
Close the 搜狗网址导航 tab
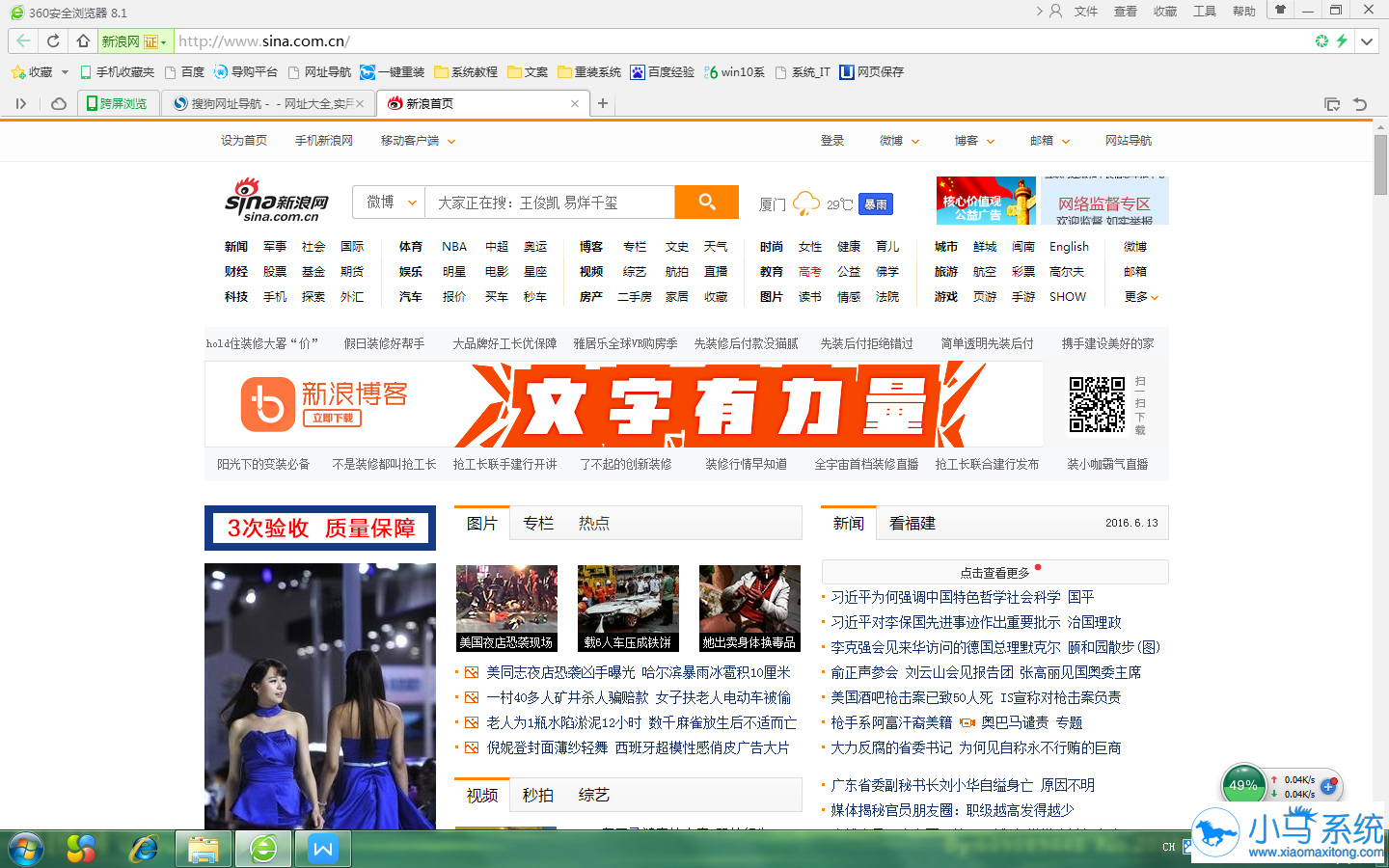coord(360,103)
